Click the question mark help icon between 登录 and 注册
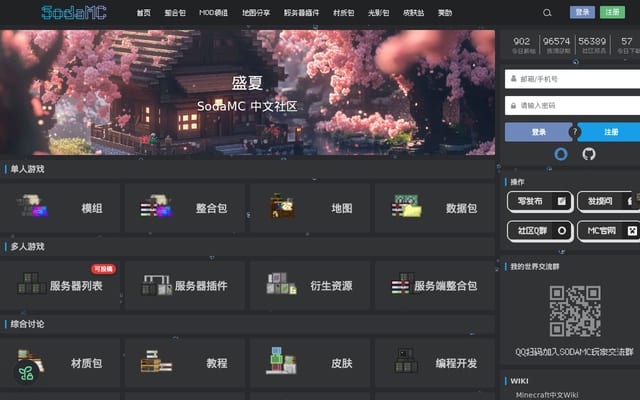The width and height of the screenshot is (640, 400). coord(575,132)
